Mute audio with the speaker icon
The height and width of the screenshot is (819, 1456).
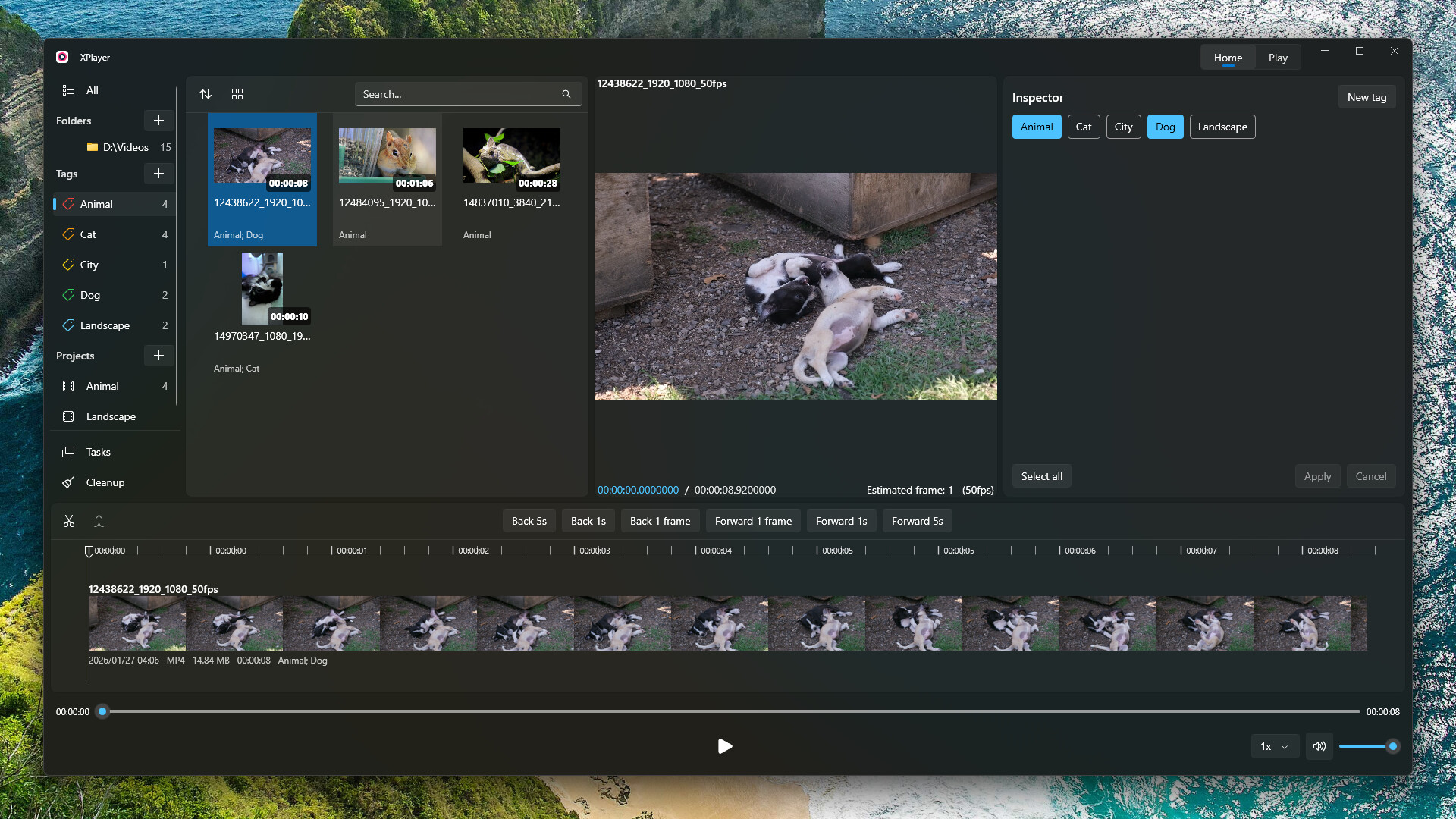coord(1319,746)
